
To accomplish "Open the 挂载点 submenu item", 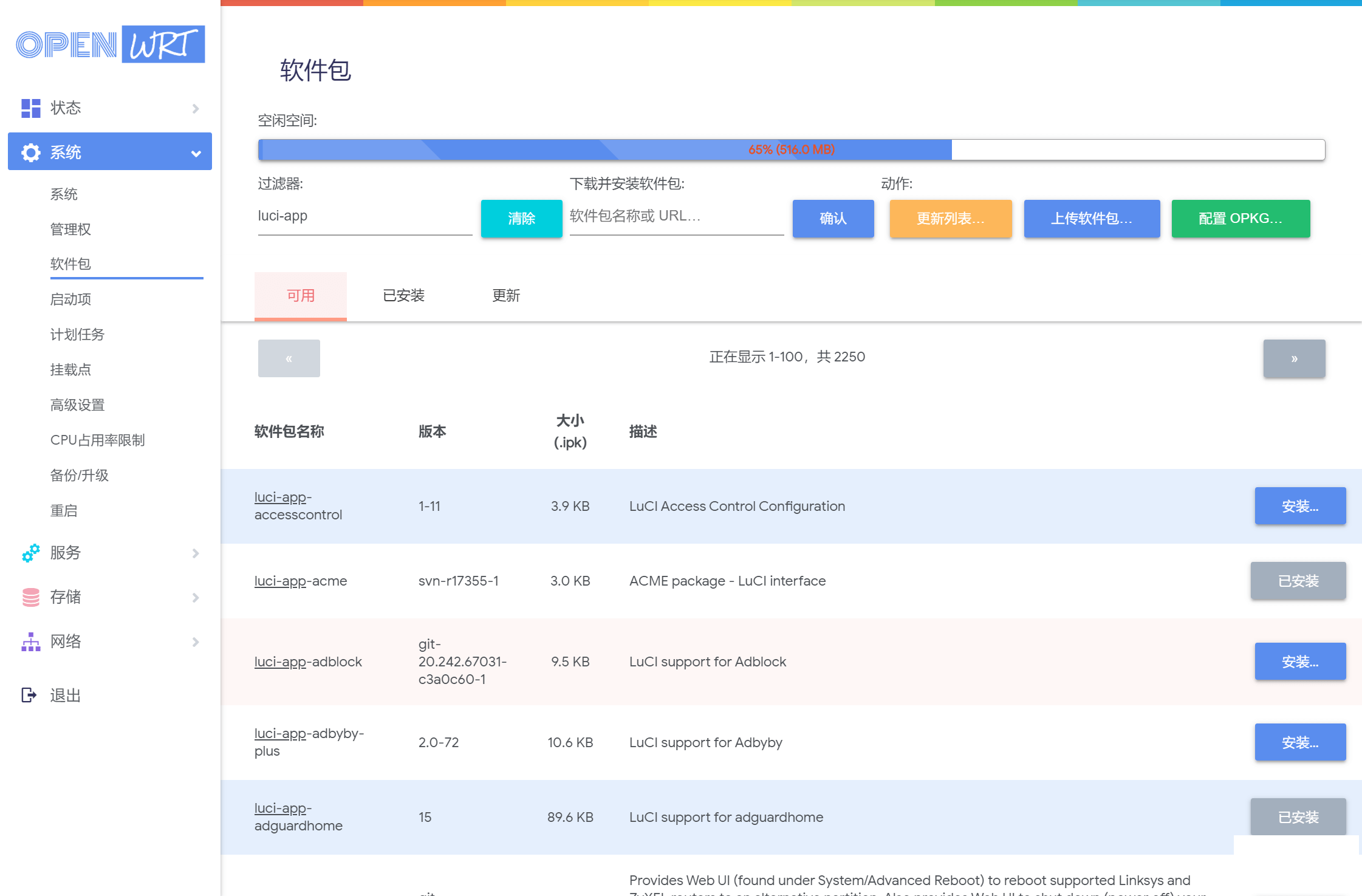I will pyautogui.click(x=70, y=370).
